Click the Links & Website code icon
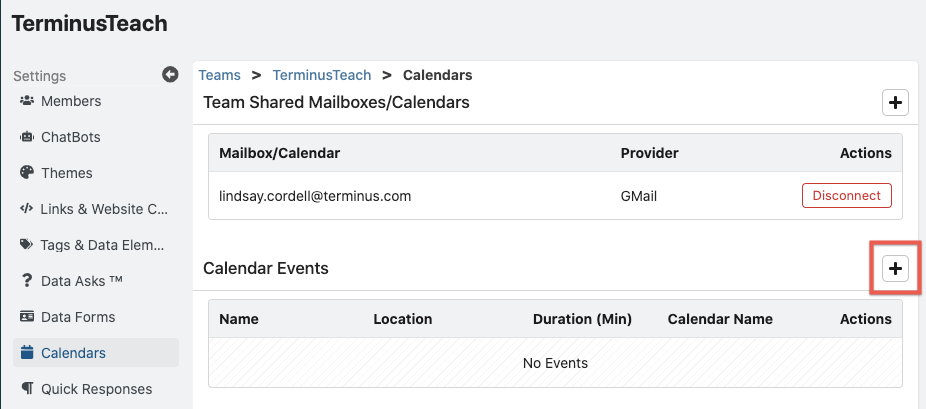This screenshot has height=409, width=926. coord(27,209)
